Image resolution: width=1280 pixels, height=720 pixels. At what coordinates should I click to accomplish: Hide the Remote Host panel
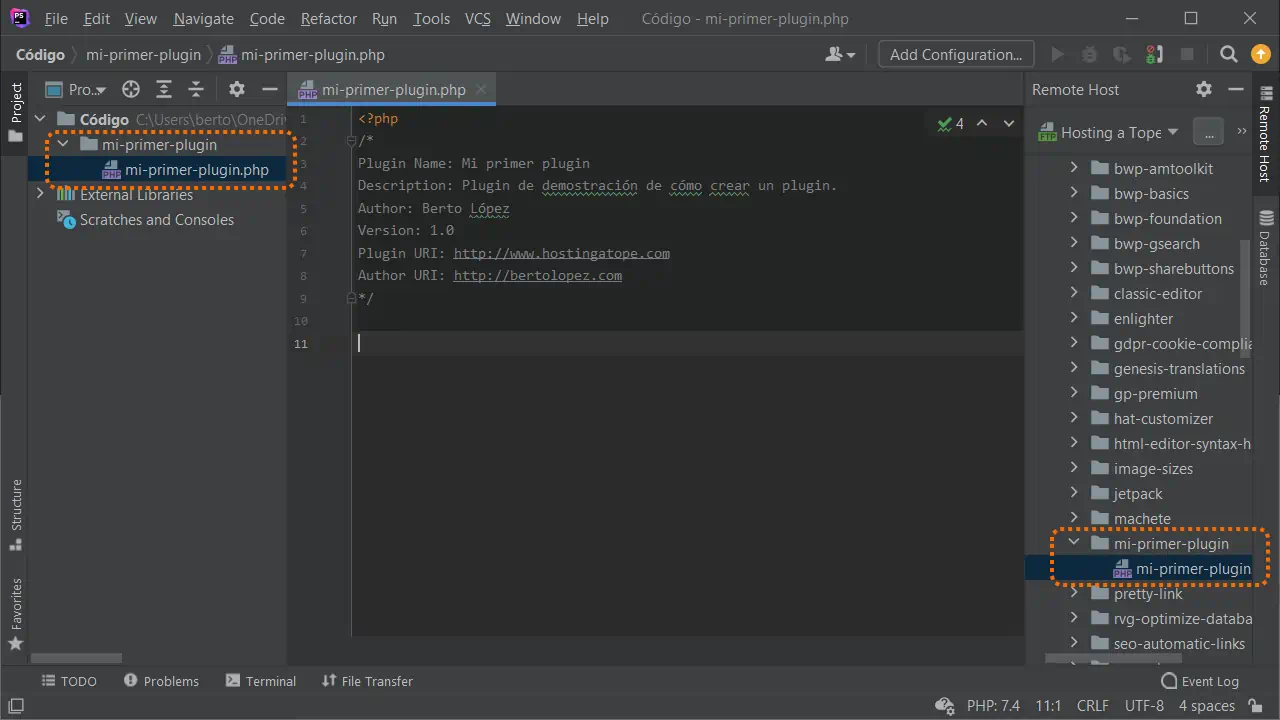[x=1236, y=89]
